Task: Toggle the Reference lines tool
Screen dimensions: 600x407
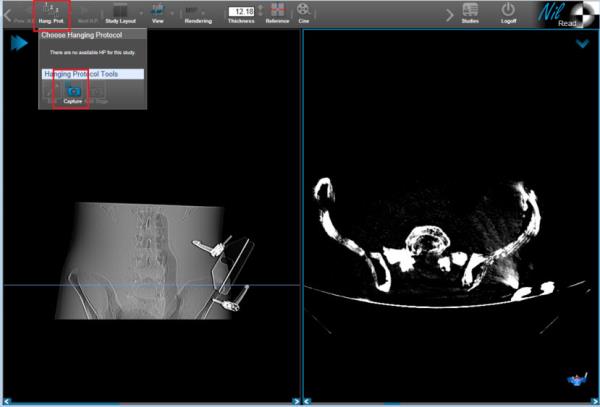Action: point(277,12)
